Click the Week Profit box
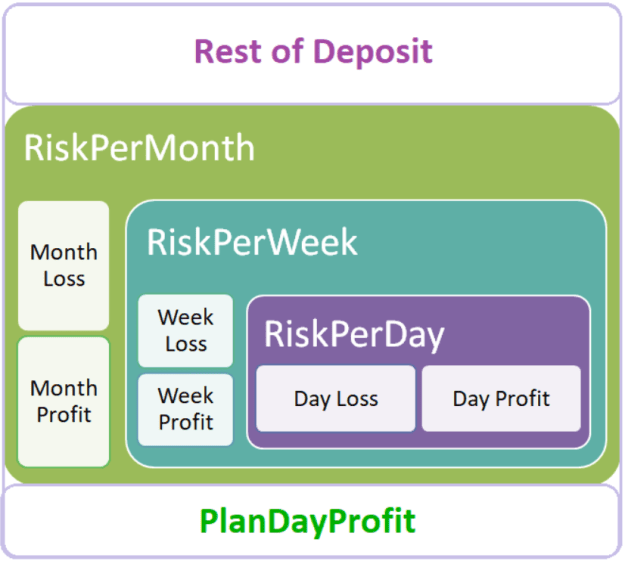 [x=185, y=409]
